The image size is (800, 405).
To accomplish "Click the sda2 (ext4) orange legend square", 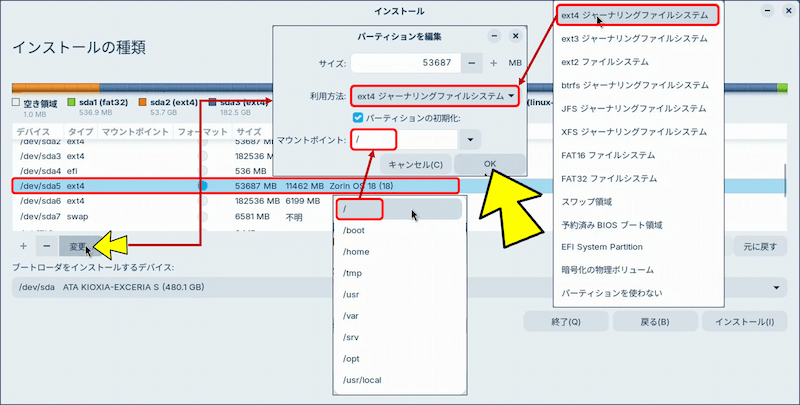I will click(x=143, y=102).
